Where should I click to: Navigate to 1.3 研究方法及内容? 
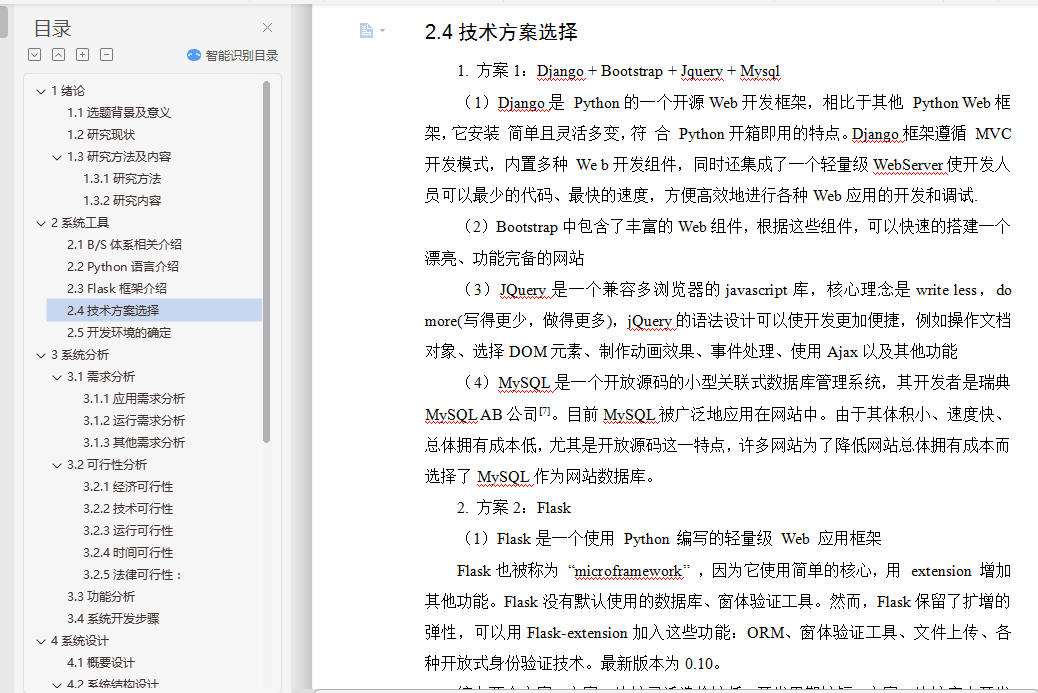118,157
